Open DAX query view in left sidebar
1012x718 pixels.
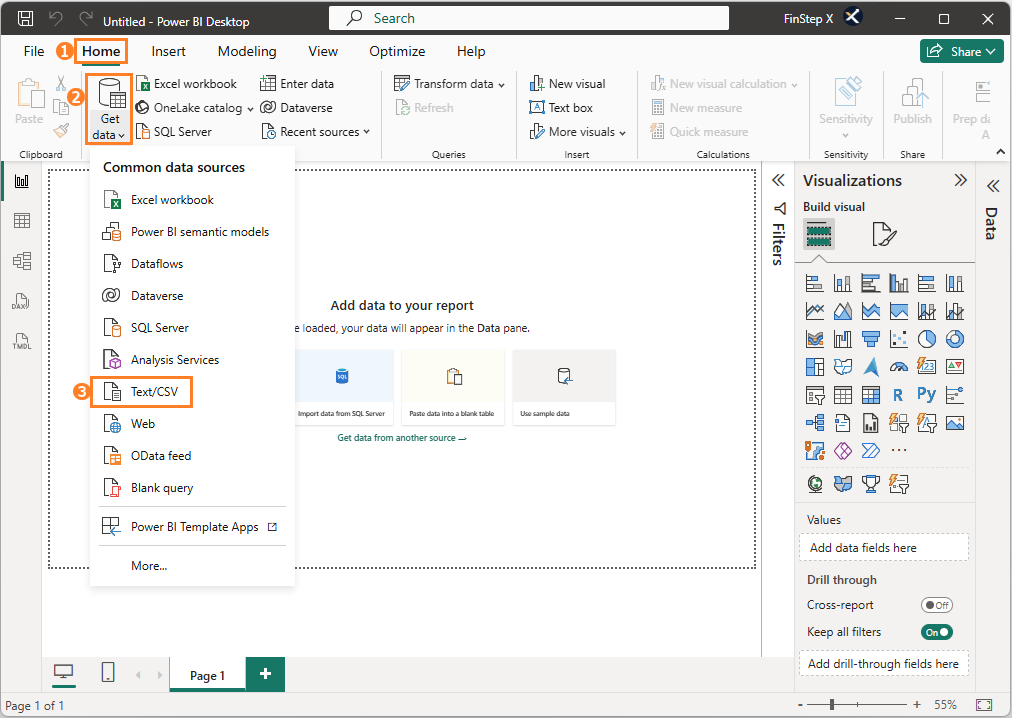21,301
